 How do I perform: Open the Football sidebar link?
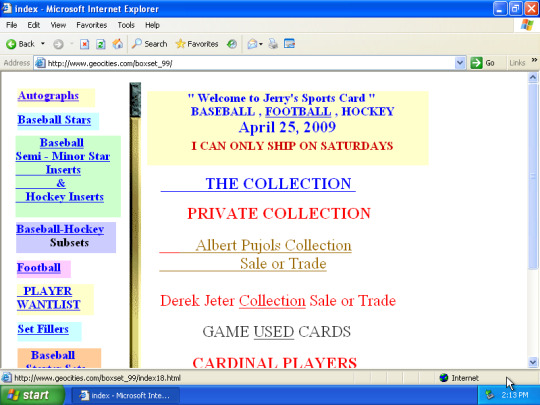(x=39, y=268)
